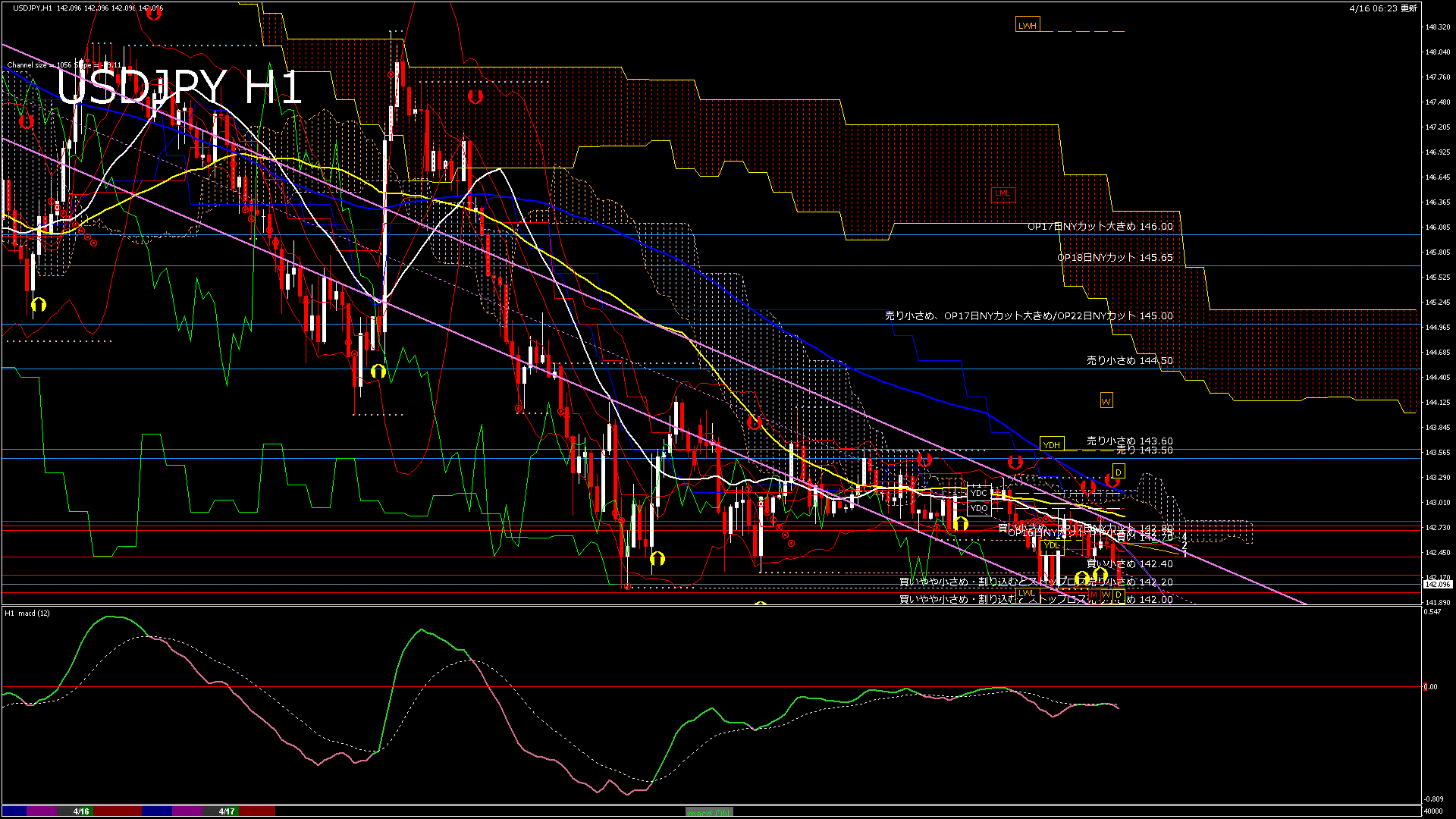The width and height of the screenshot is (1456, 819).
Task: Click the 145.00 OP22日NYカット order label
Action: 1029,316
